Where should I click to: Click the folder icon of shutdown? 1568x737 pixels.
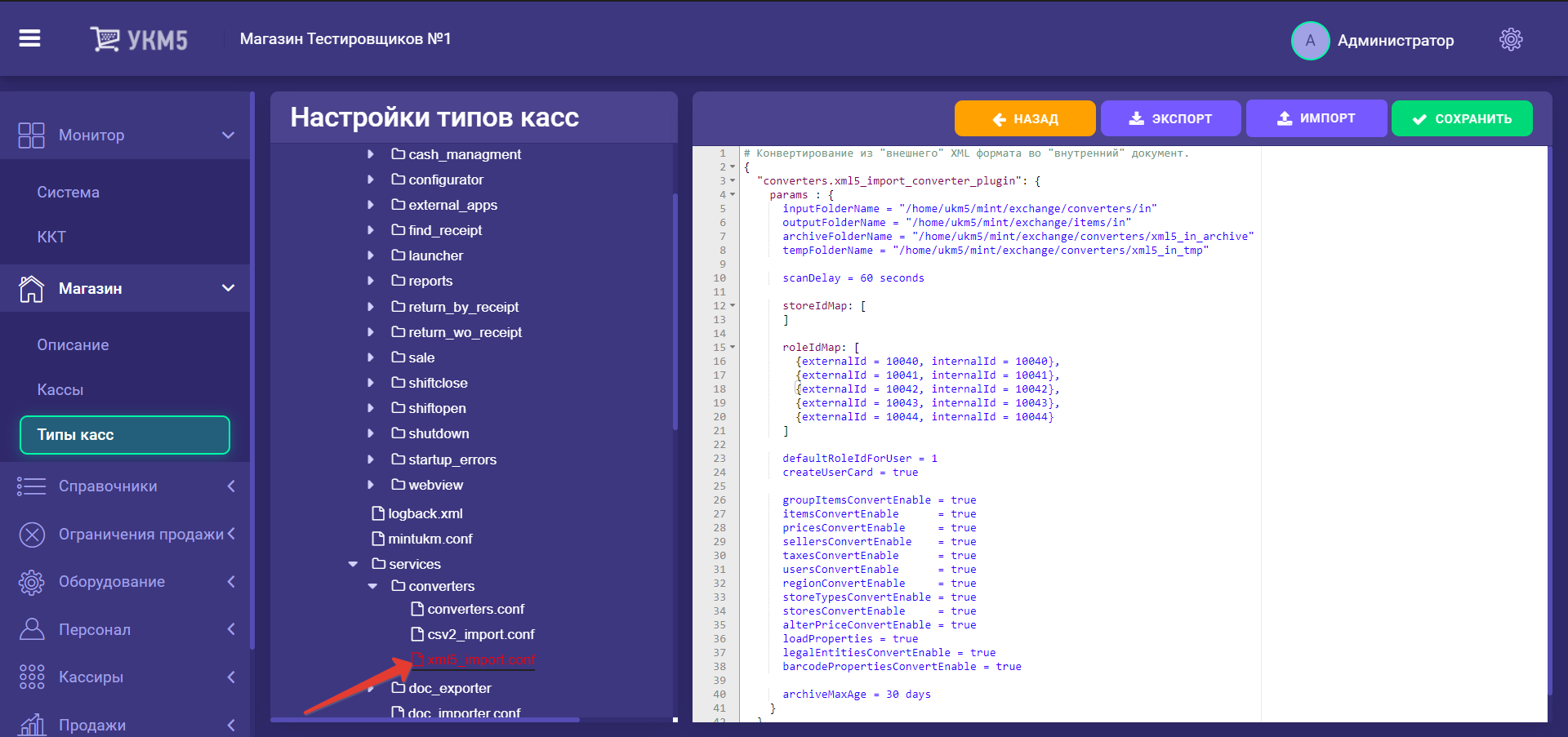click(x=399, y=433)
